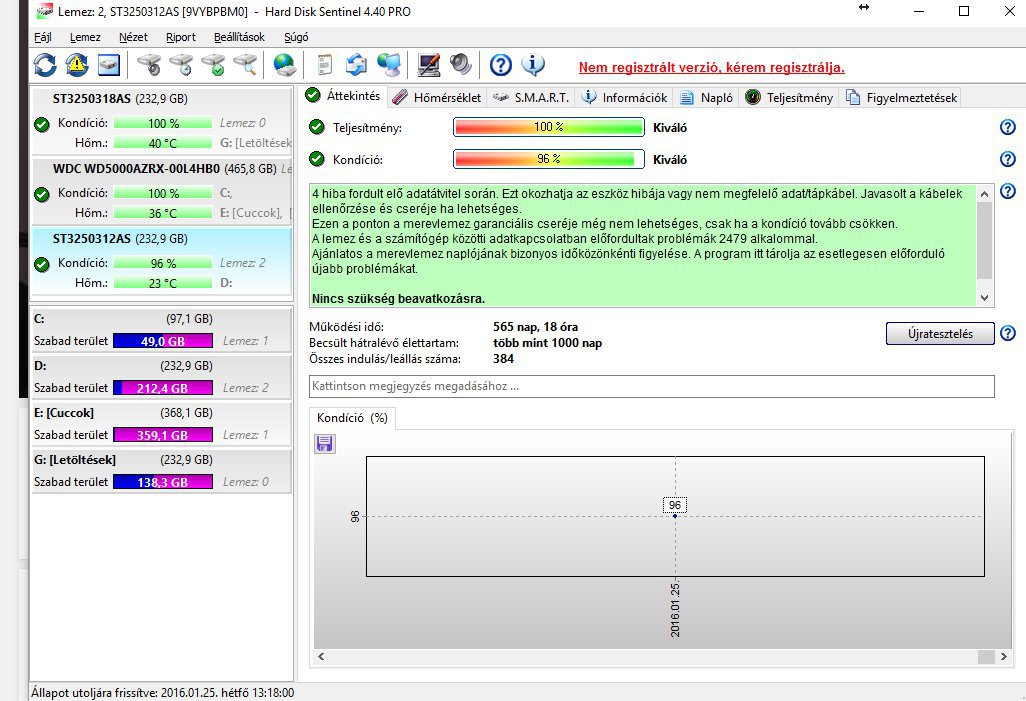The image size is (1026, 701).
Task: Click the envelope with arrows icon
Action: (357, 65)
